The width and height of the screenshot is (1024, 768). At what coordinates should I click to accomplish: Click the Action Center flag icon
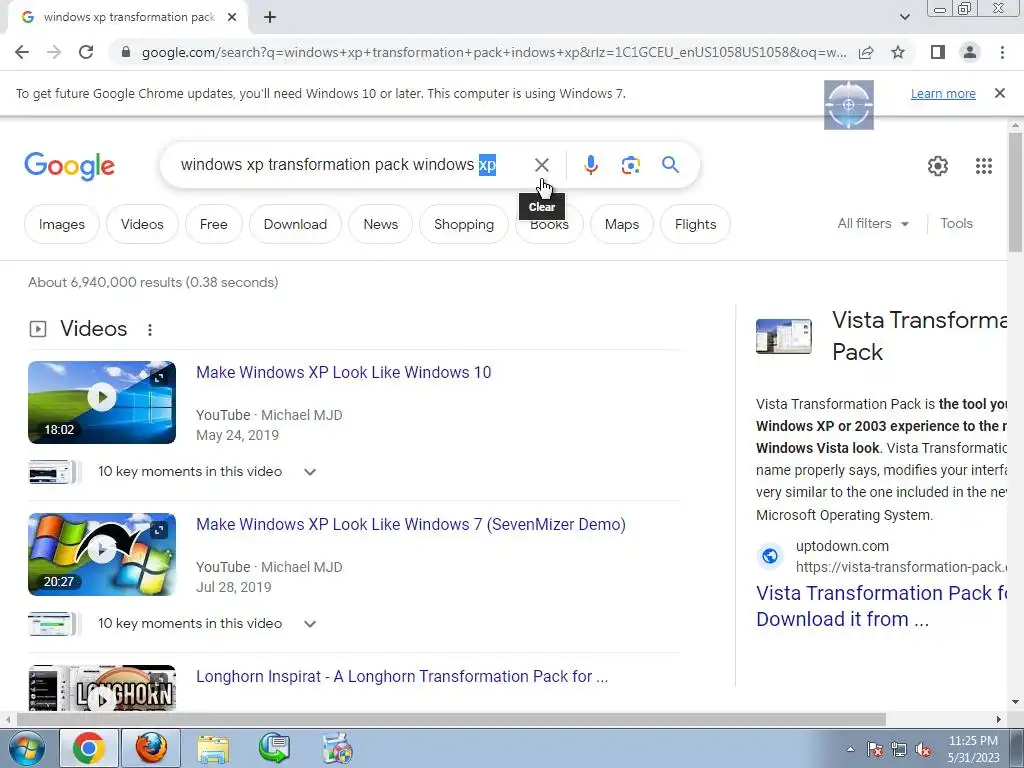875,750
